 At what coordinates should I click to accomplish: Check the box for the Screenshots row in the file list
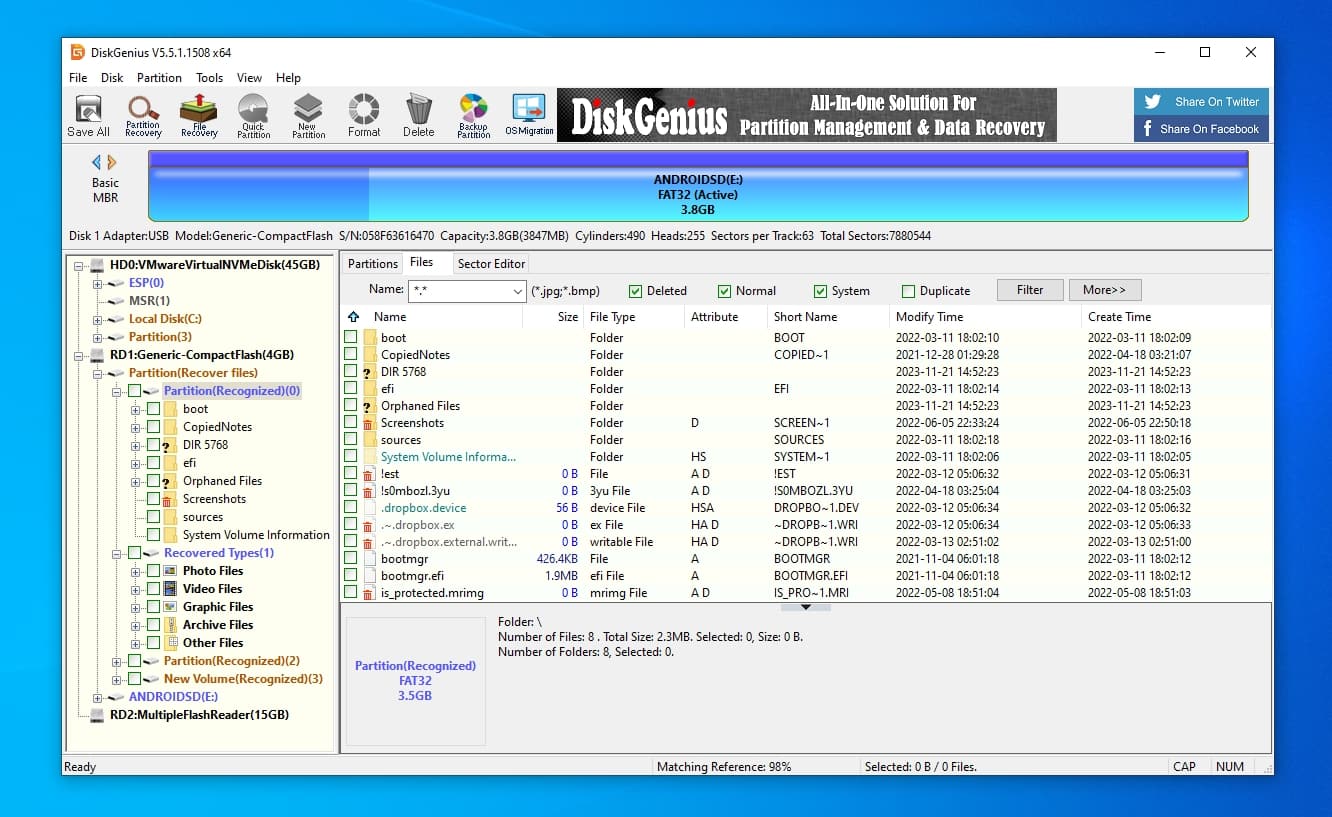(x=351, y=423)
